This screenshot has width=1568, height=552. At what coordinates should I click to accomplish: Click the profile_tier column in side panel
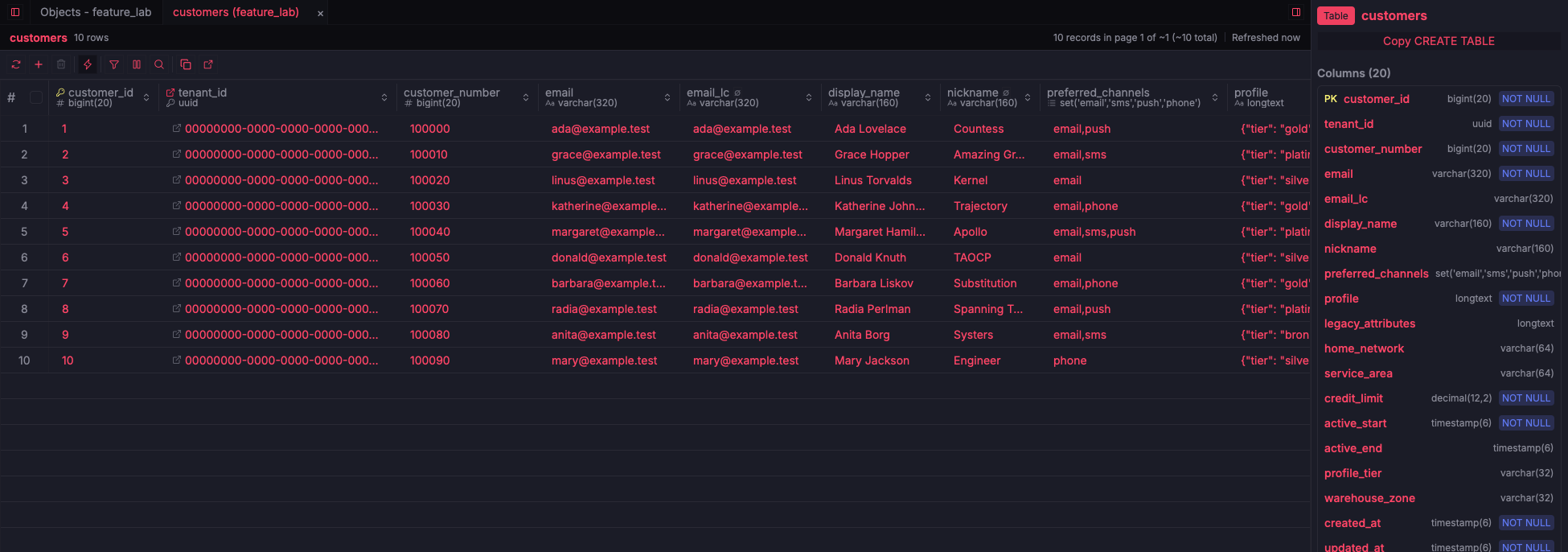point(1439,473)
